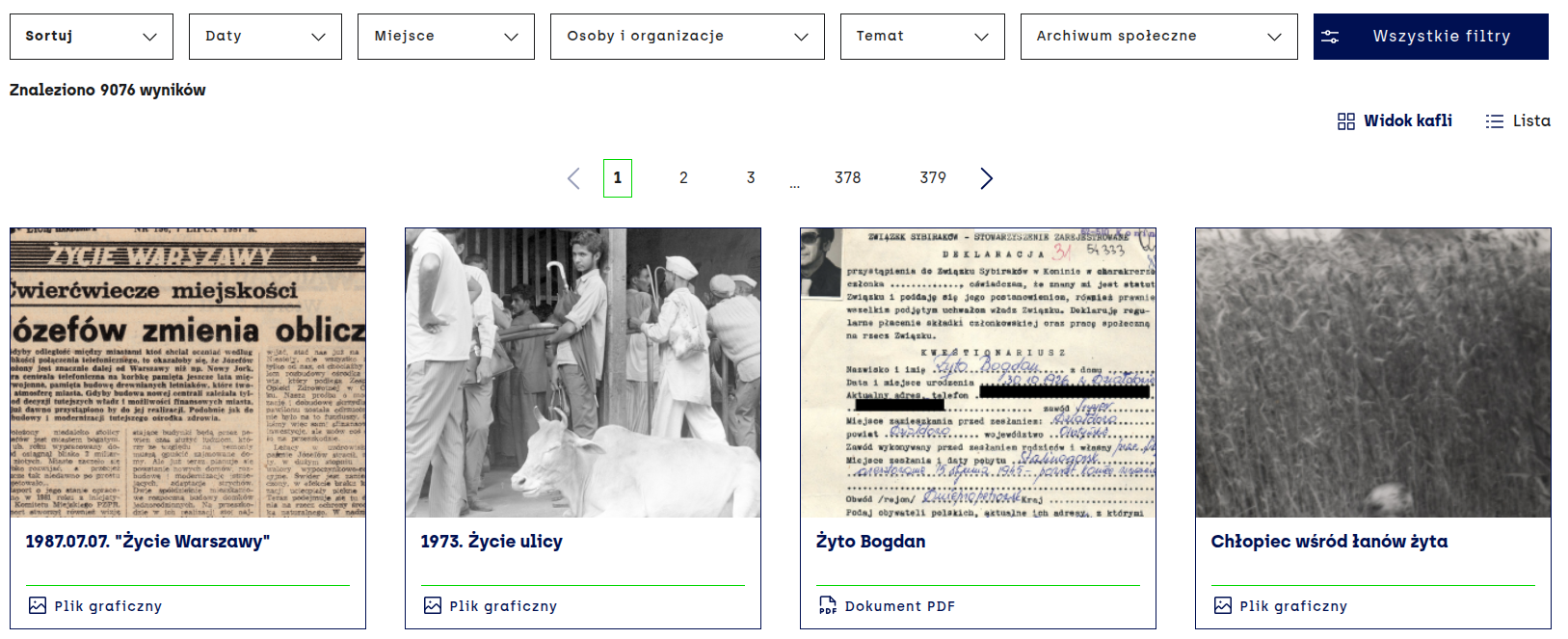Open "1973. Życie ulicy" title link
1568x639 pixels.
point(492,542)
